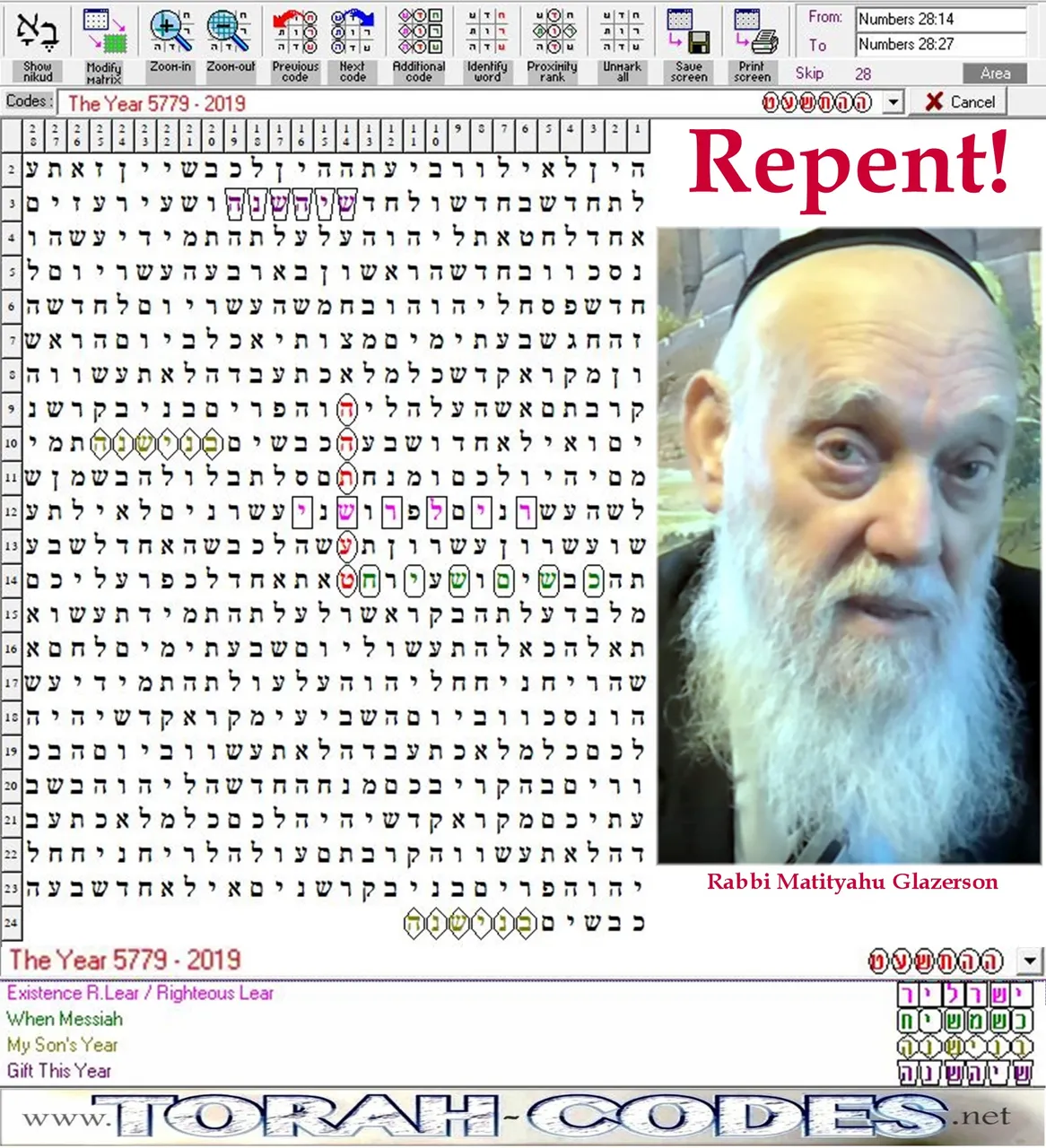Select the My Son's Year code row

62,1045
